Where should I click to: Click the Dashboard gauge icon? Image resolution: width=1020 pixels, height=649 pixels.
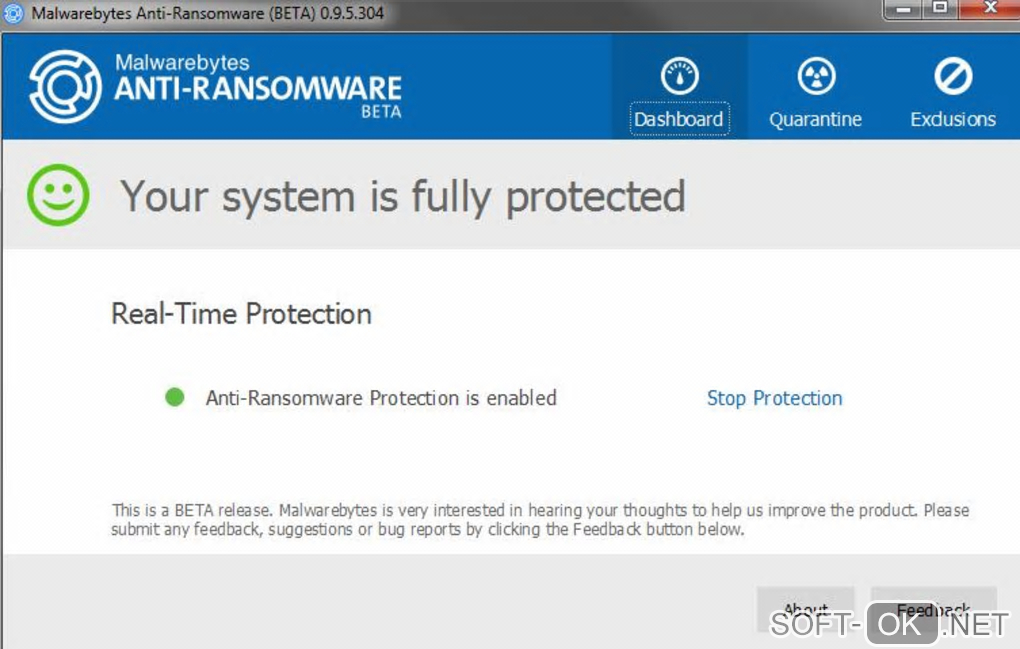[x=680, y=76]
